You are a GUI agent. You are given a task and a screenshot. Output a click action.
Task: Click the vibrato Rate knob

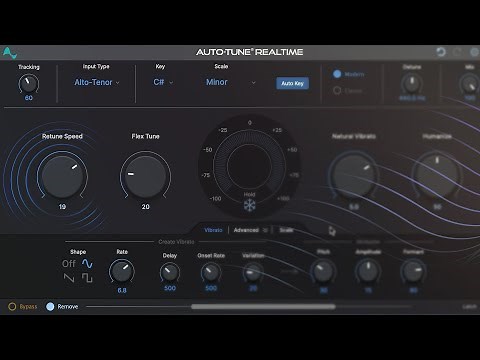(122, 272)
